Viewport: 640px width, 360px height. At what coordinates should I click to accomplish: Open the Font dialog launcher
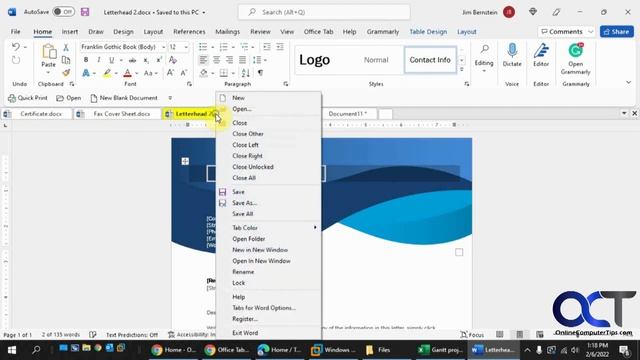[x=189, y=84]
